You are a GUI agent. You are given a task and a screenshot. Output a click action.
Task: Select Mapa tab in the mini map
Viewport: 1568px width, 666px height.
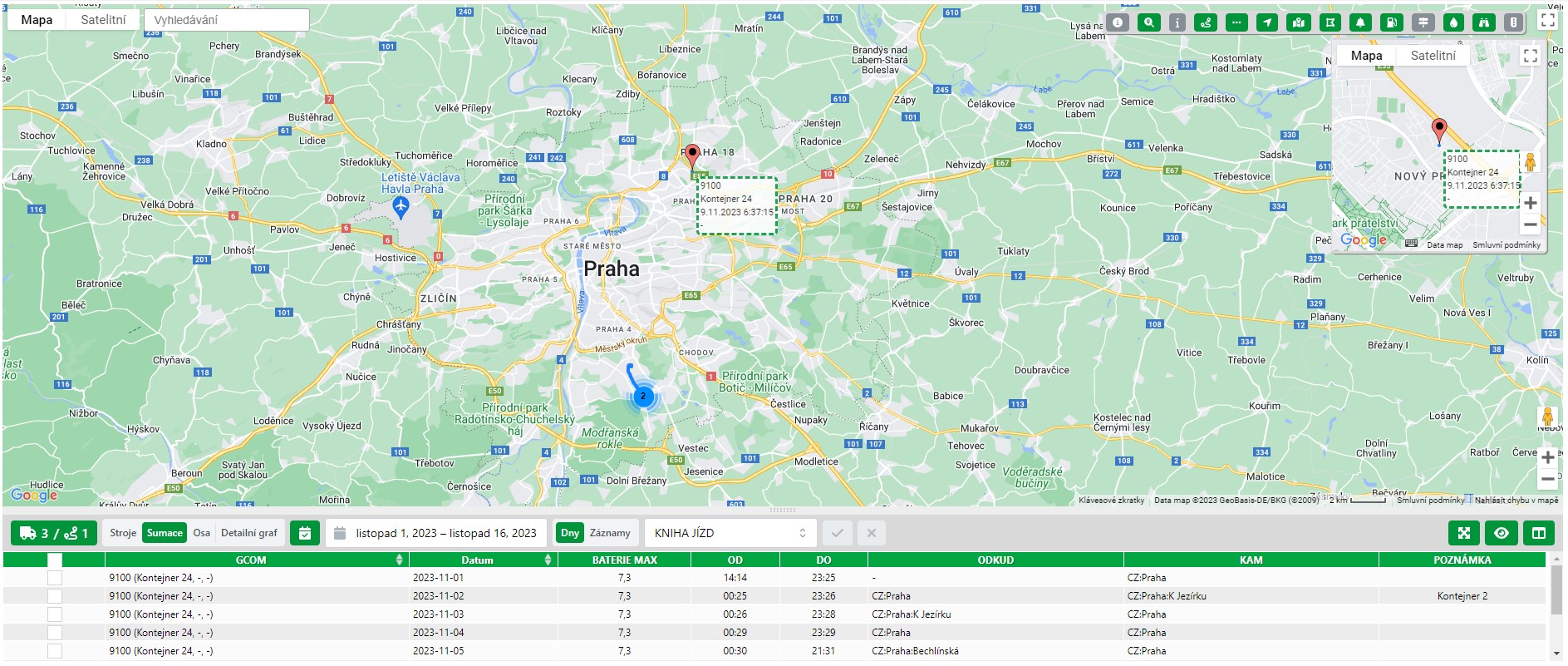[x=1366, y=56]
